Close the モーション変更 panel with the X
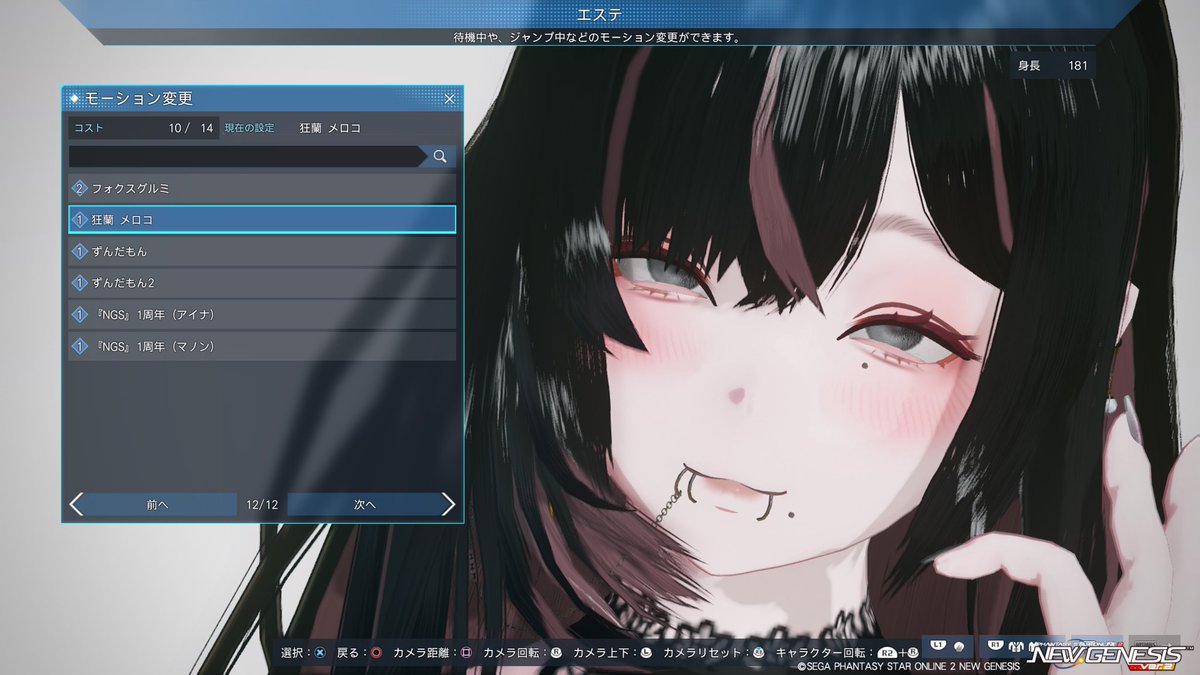The height and width of the screenshot is (675, 1200). pos(449,99)
